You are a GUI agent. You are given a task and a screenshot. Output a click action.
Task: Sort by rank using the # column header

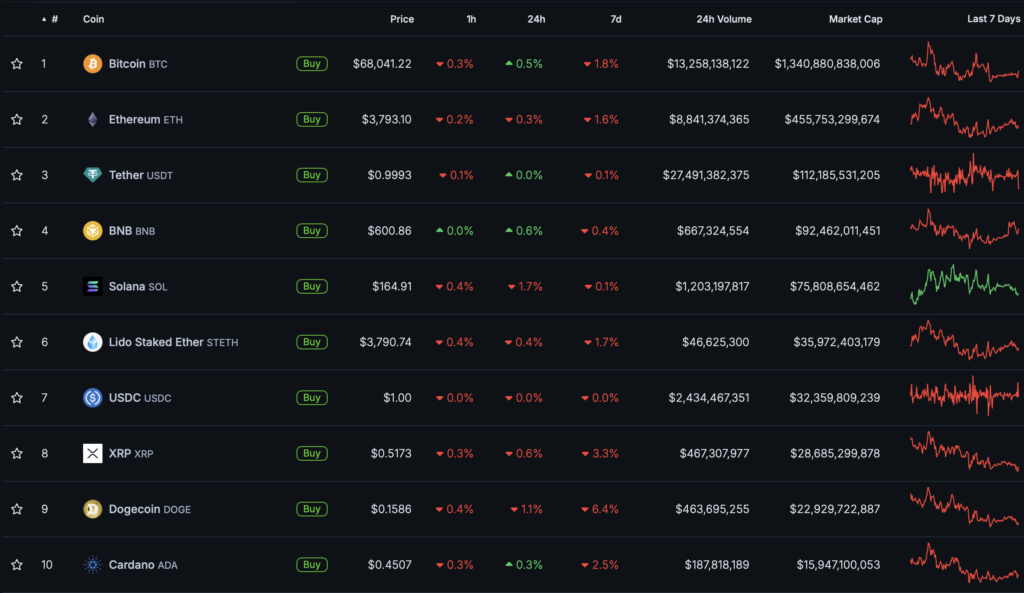point(54,19)
